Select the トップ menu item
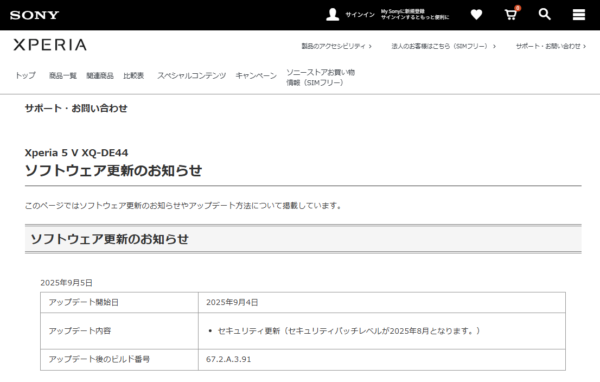This screenshot has width=600, height=382. 25,75
